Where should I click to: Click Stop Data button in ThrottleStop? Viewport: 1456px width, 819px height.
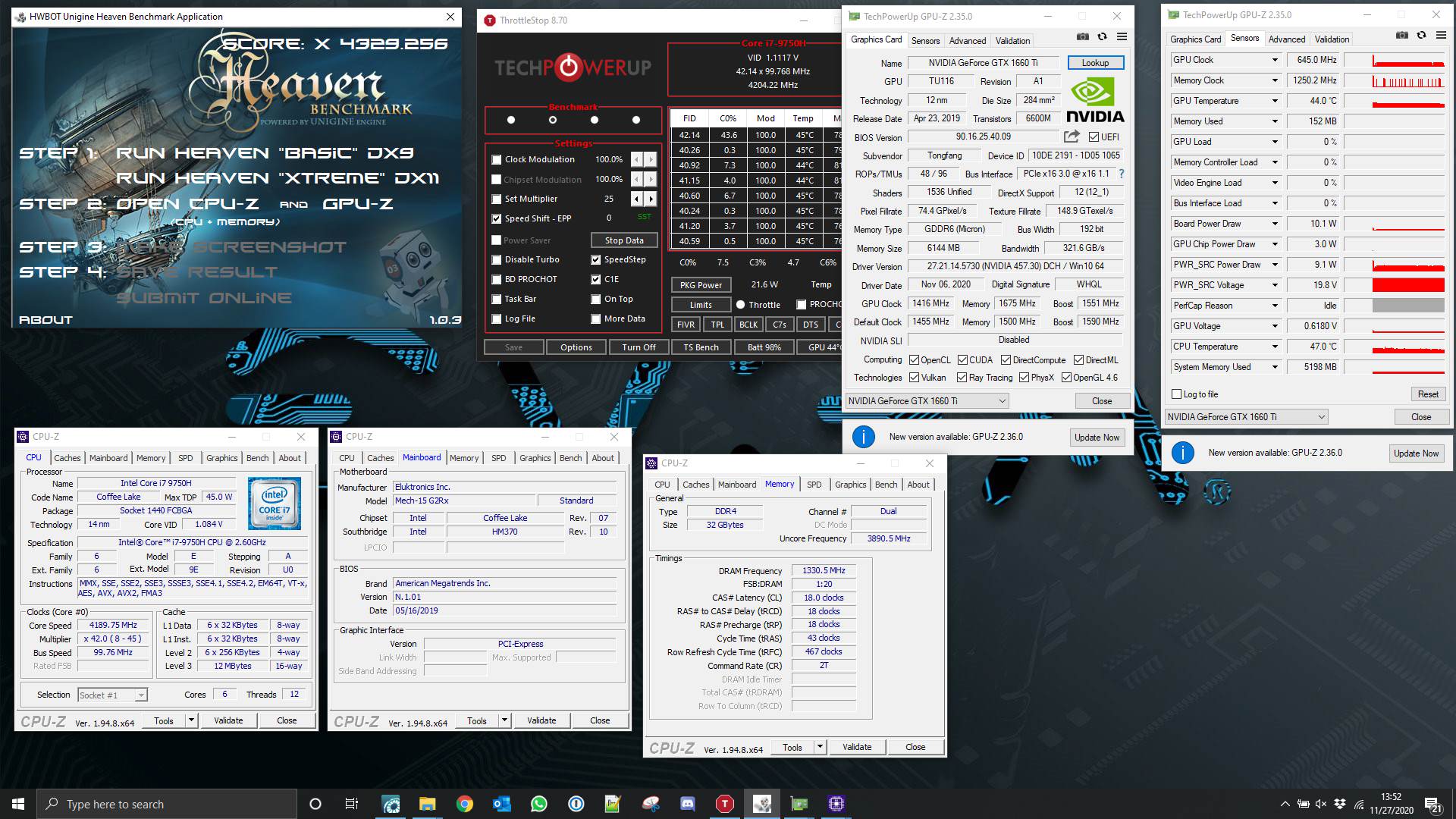pos(624,240)
